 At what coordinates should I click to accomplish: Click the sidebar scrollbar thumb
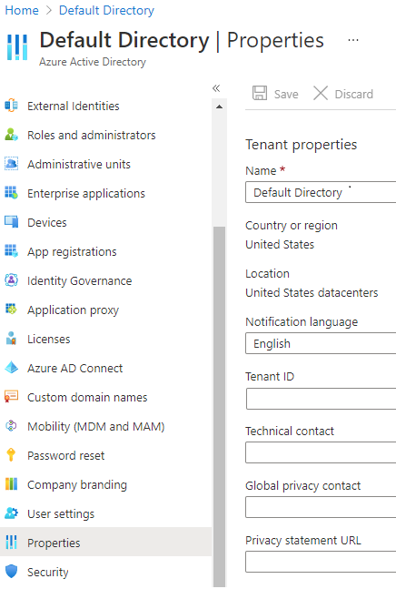(219, 406)
